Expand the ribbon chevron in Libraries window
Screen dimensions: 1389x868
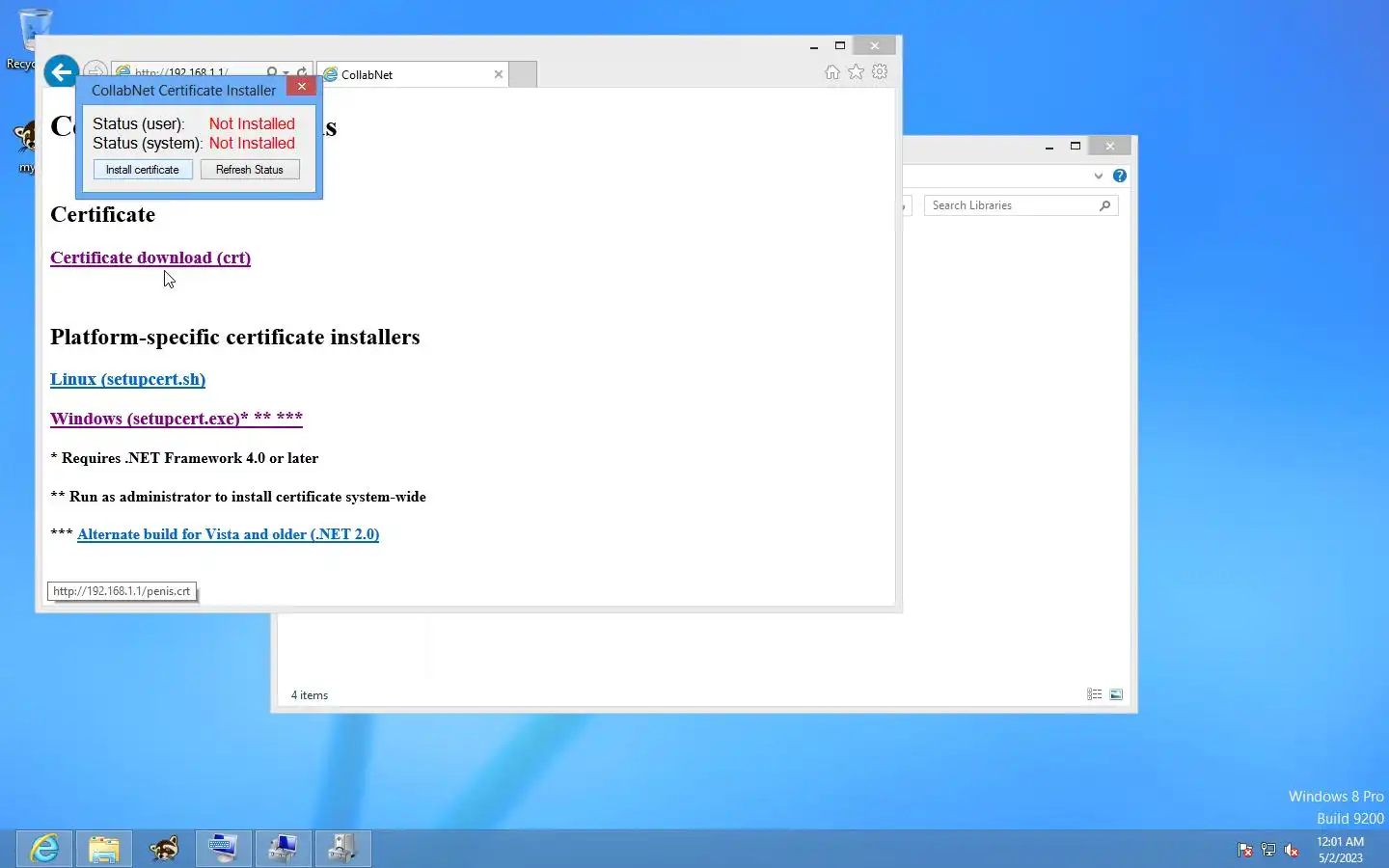pos(1098,176)
